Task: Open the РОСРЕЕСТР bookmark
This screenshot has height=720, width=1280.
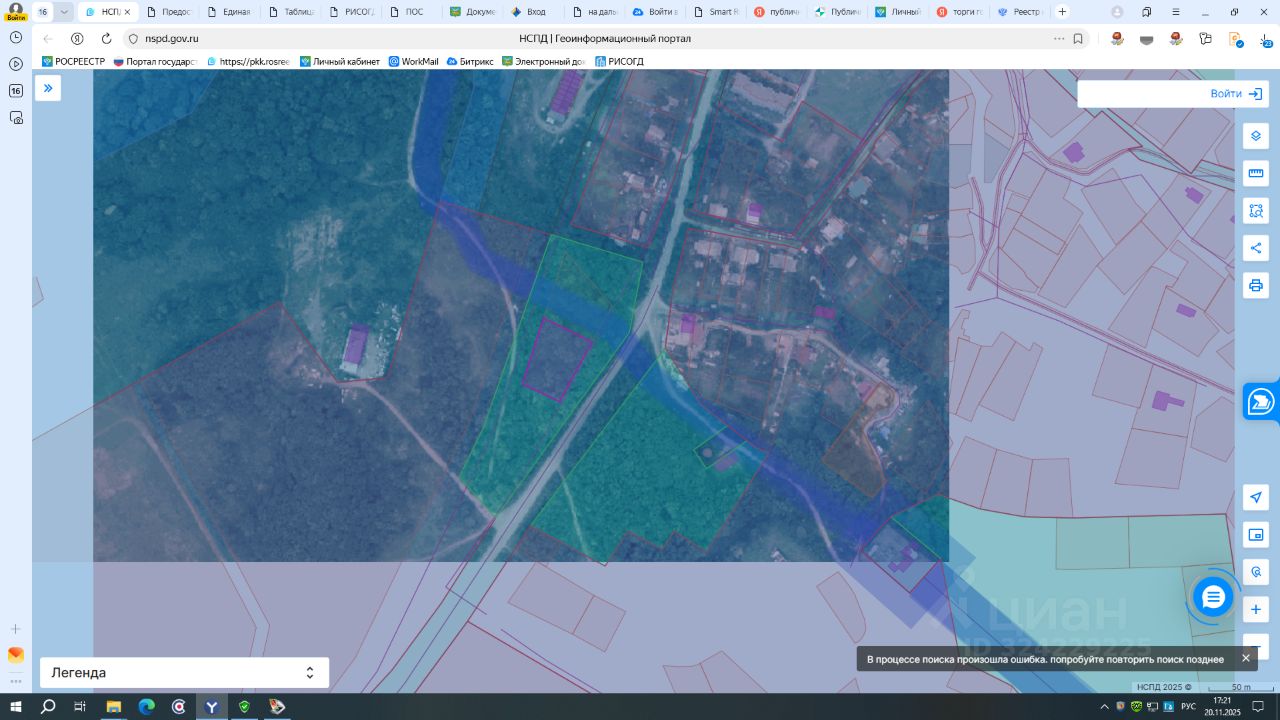Action: coord(73,61)
